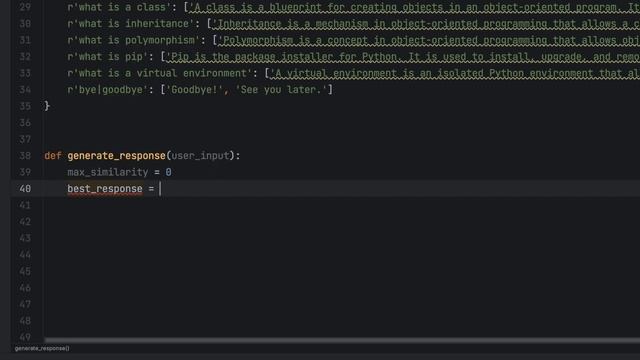Click line number 45 in the gutter
This screenshot has width=640, height=360.
pyautogui.click(x=25, y=271)
